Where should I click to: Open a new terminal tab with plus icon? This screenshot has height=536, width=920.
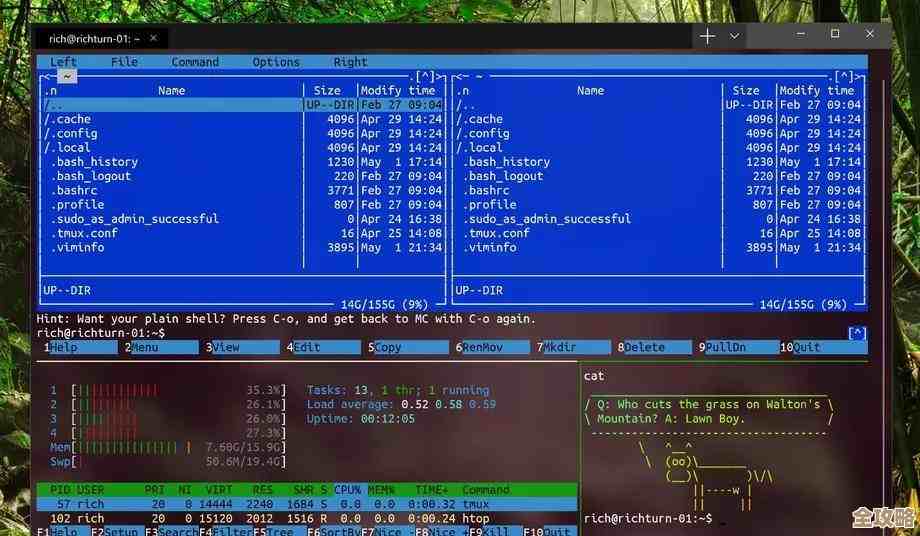click(x=707, y=35)
